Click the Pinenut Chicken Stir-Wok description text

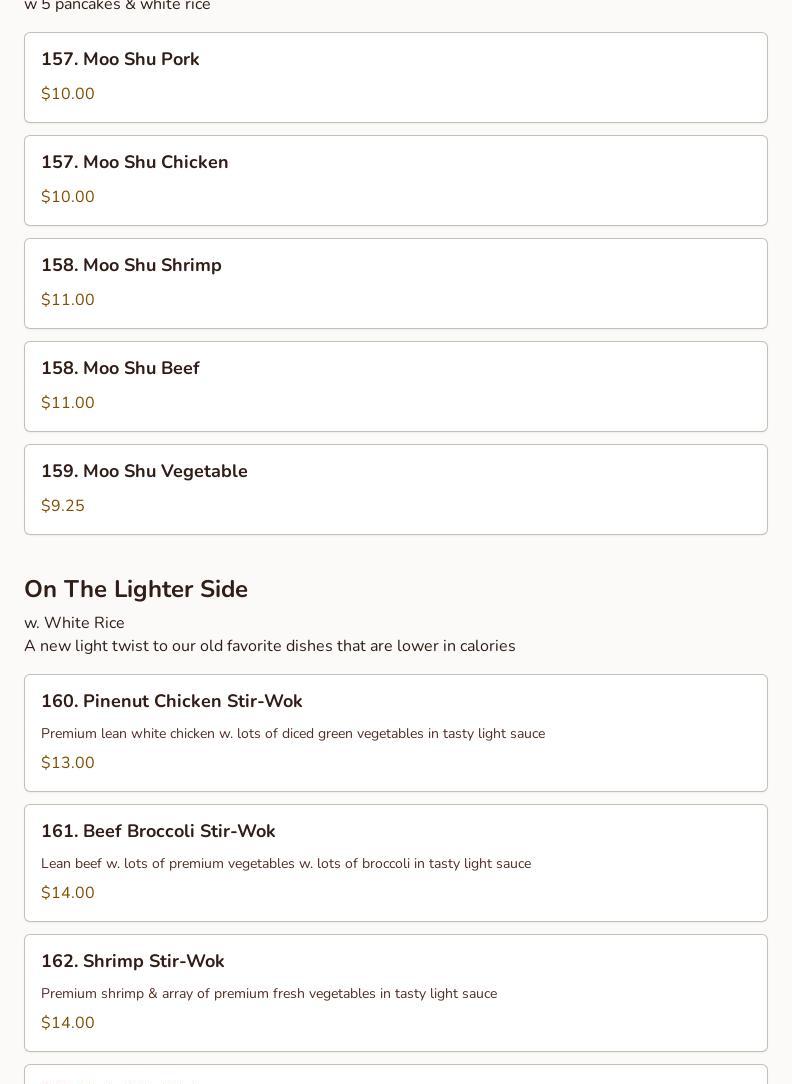coord(293,734)
